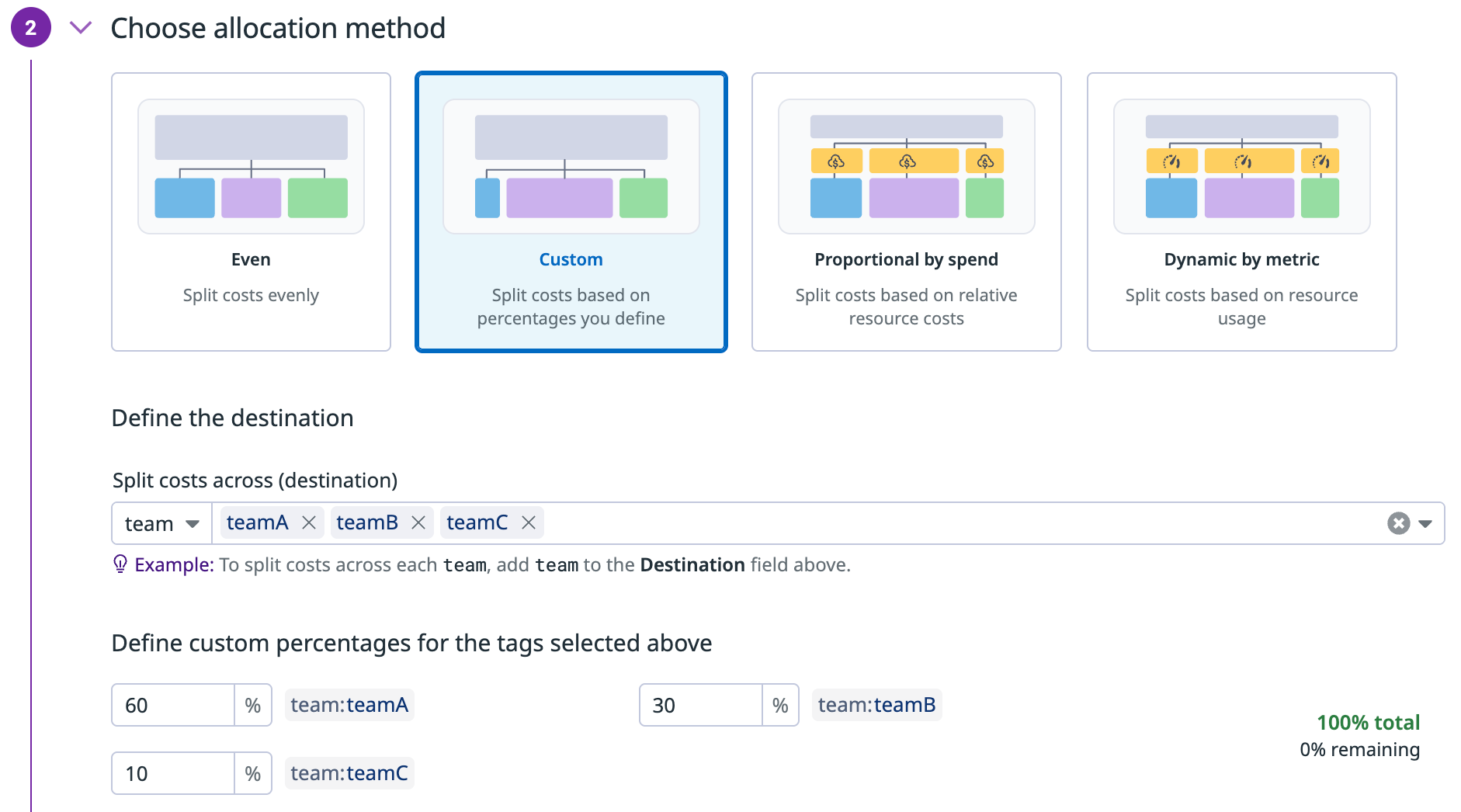Collapse the Choose allocation method section
The height and width of the screenshot is (812, 1461).
(x=81, y=28)
